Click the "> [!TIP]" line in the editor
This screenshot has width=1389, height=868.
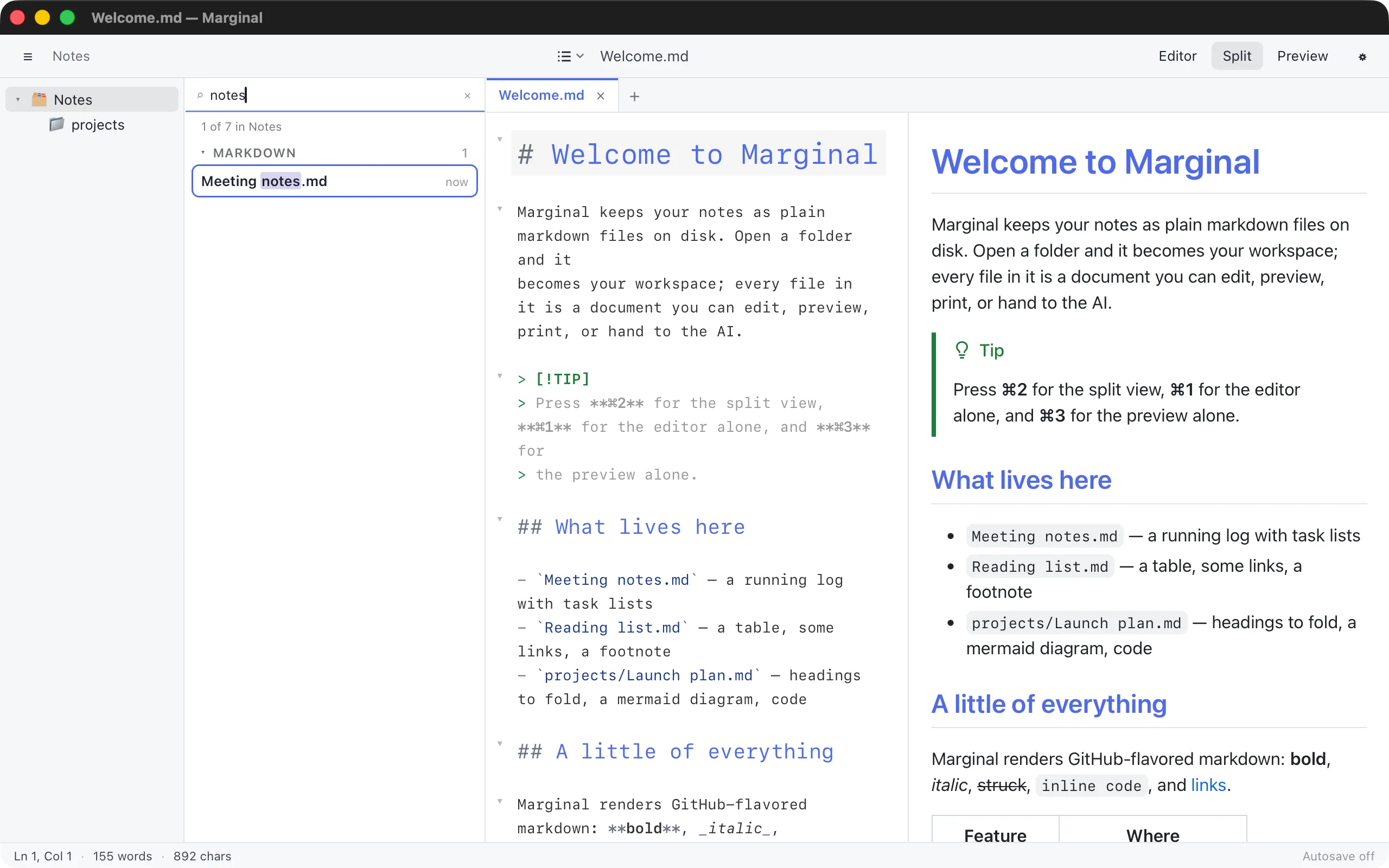click(x=553, y=379)
